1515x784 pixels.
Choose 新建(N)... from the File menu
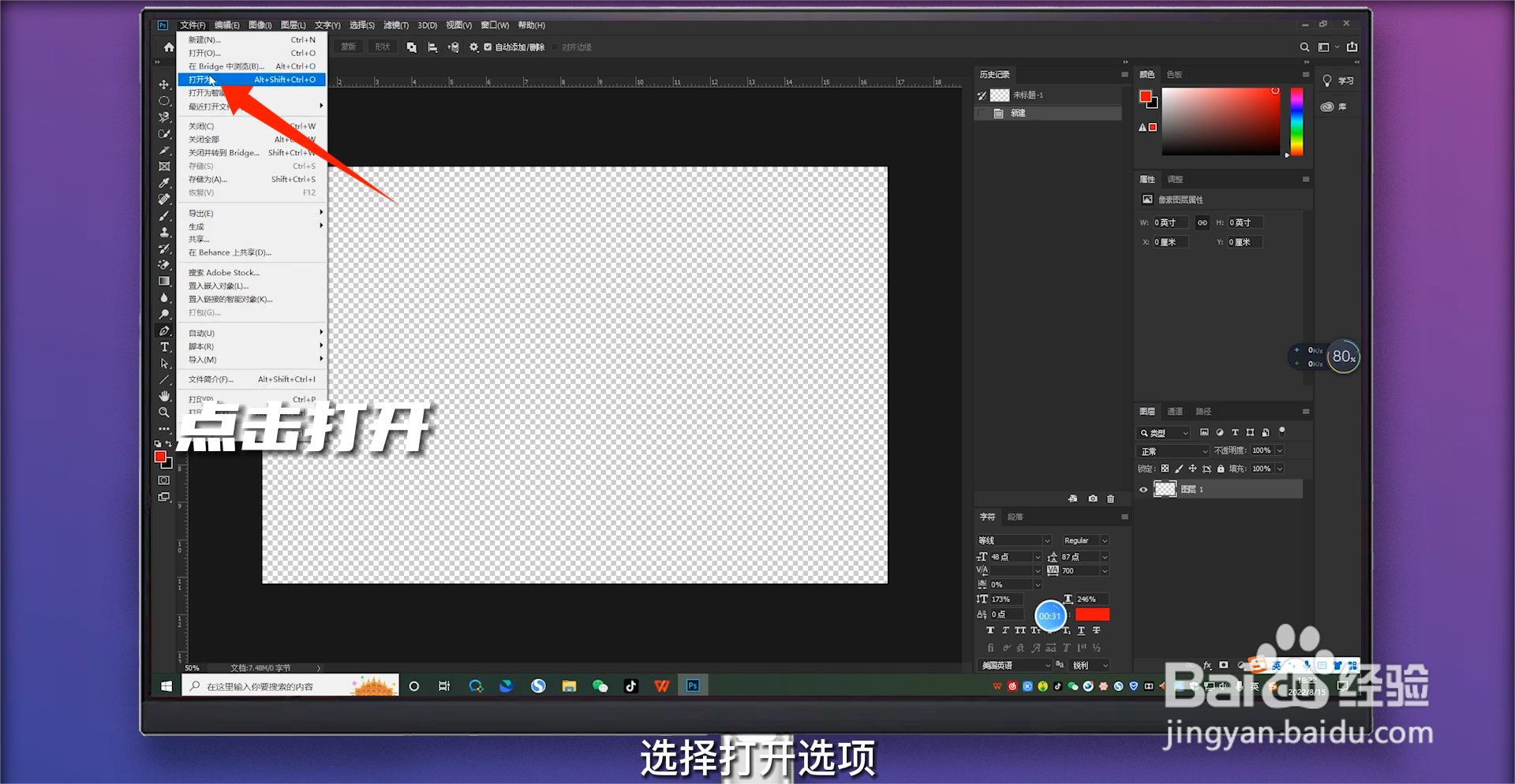tap(252, 39)
